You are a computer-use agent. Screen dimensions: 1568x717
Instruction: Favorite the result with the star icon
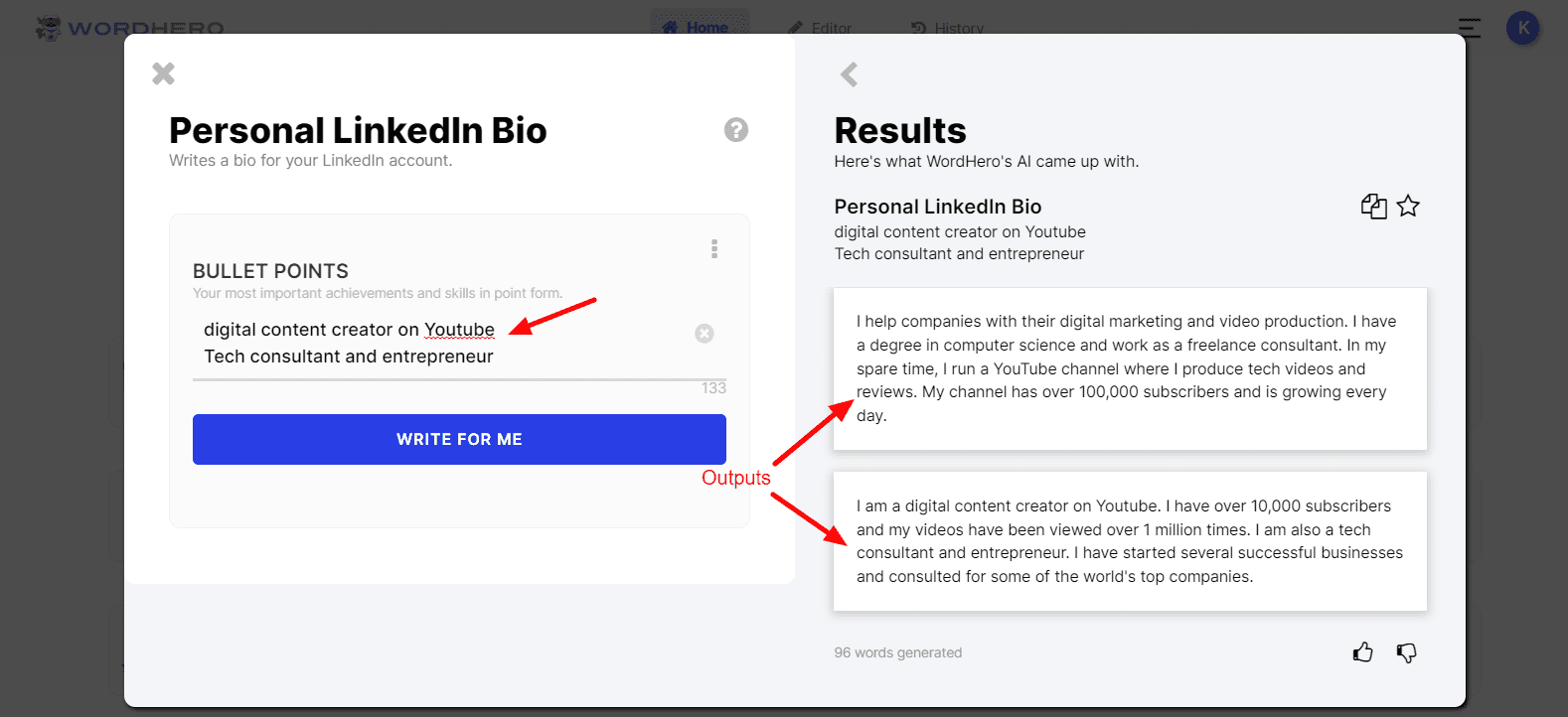pyautogui.click(x=1408, y=207)
